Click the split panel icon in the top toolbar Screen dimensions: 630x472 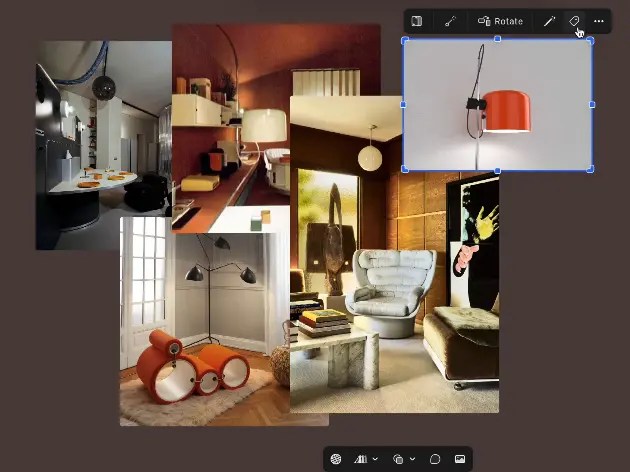point(417,21)
